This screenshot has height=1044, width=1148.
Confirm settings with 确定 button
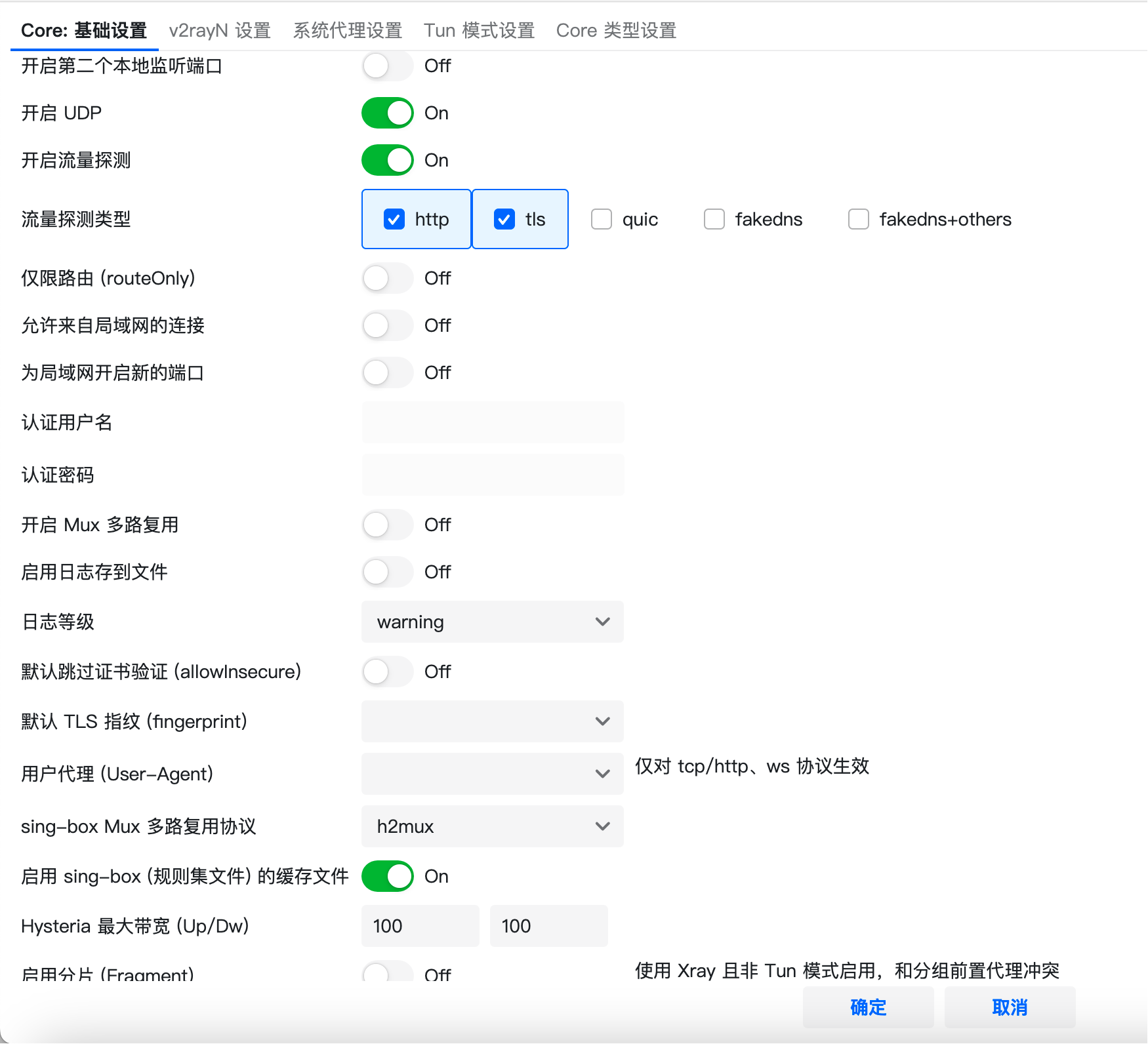click(869, 1007)
